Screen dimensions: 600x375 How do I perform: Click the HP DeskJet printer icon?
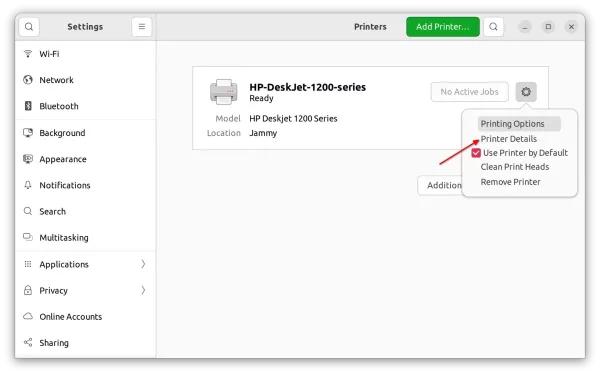pyautogui.click(x=223, y=92)
